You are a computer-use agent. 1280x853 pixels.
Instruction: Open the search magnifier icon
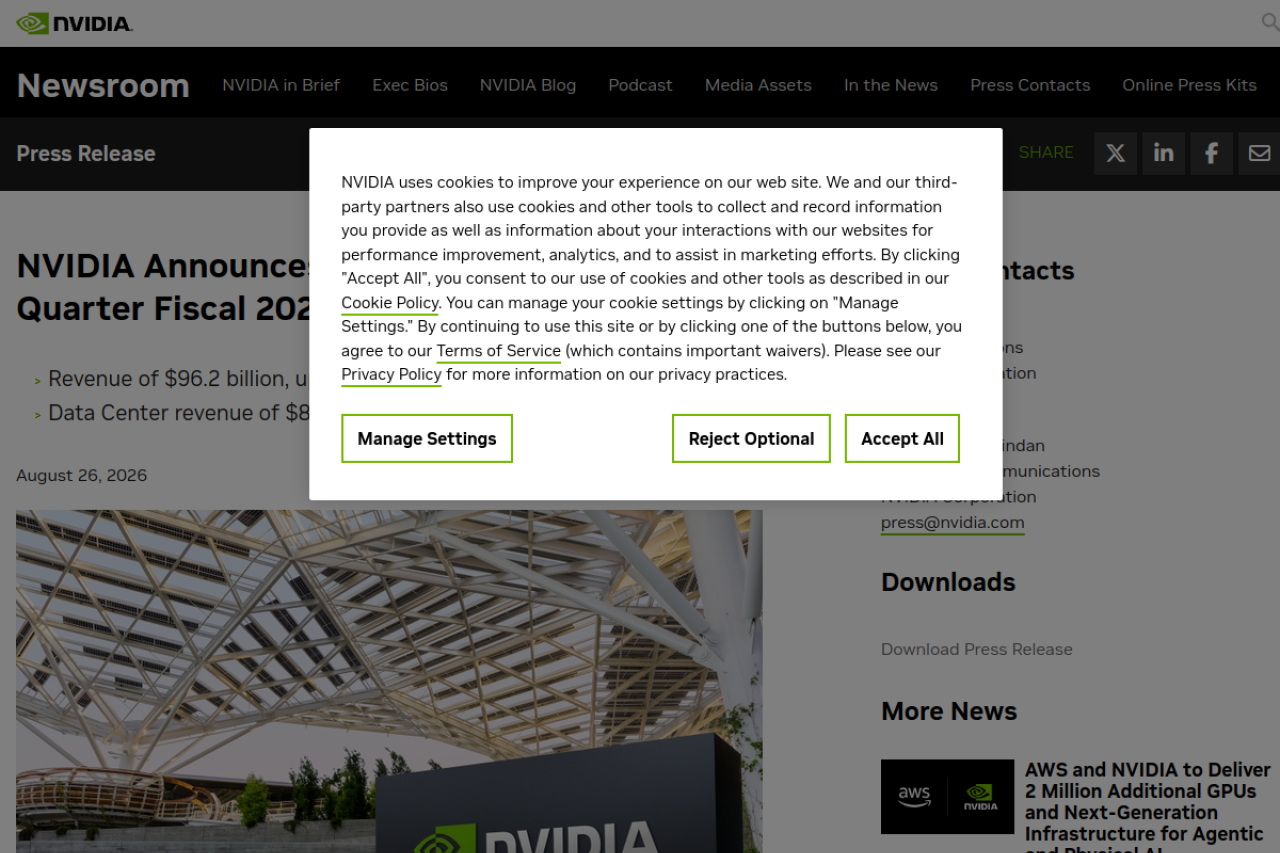tap(1270, 22)
